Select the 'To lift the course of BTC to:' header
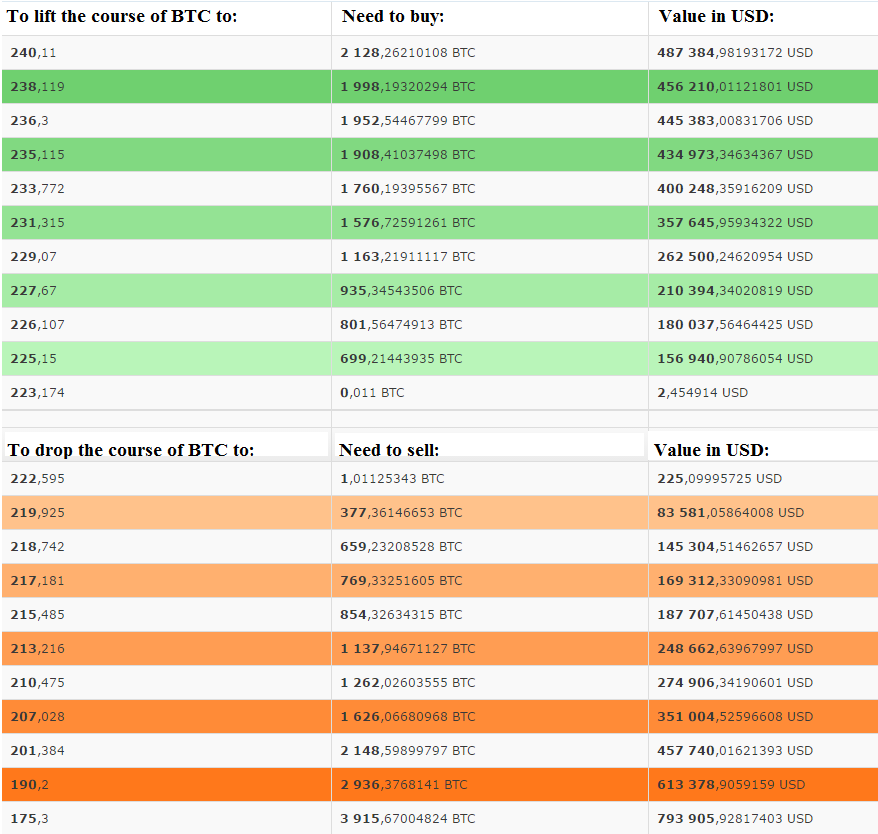 click(x=122, y=16)
